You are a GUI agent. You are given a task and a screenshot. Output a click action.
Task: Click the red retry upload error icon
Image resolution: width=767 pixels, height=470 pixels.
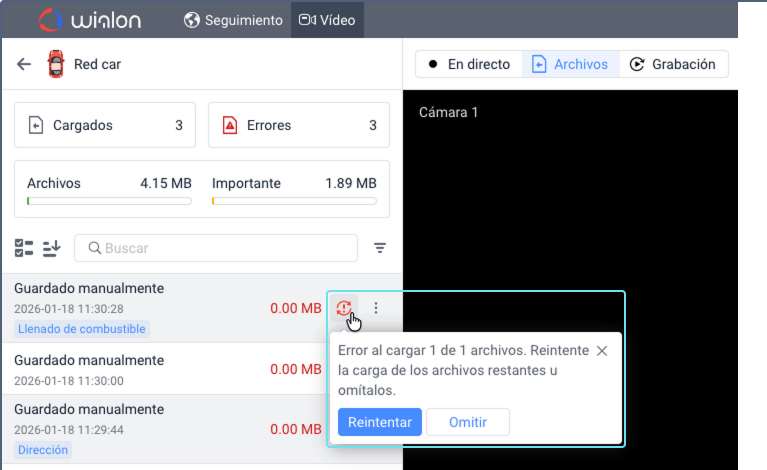(x=343, y=308)
